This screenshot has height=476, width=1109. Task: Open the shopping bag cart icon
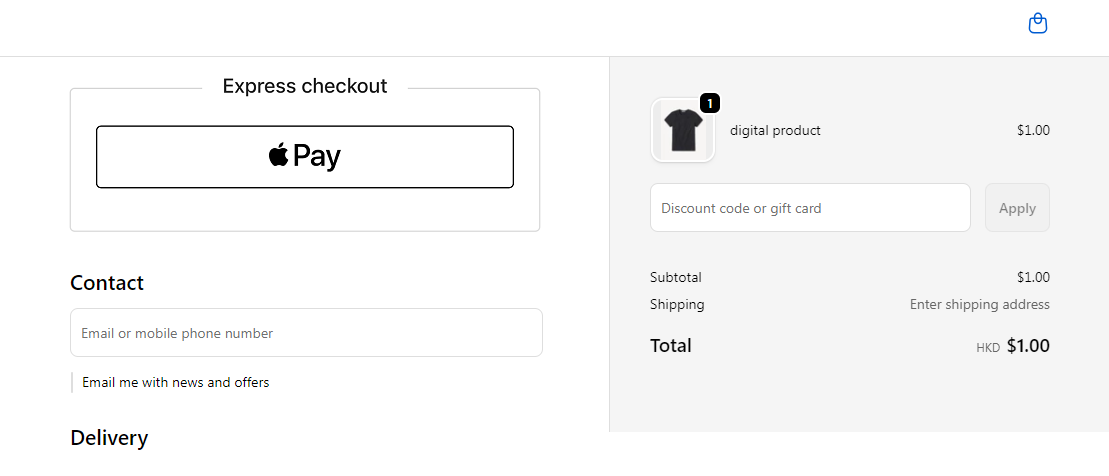(1037, 23)
